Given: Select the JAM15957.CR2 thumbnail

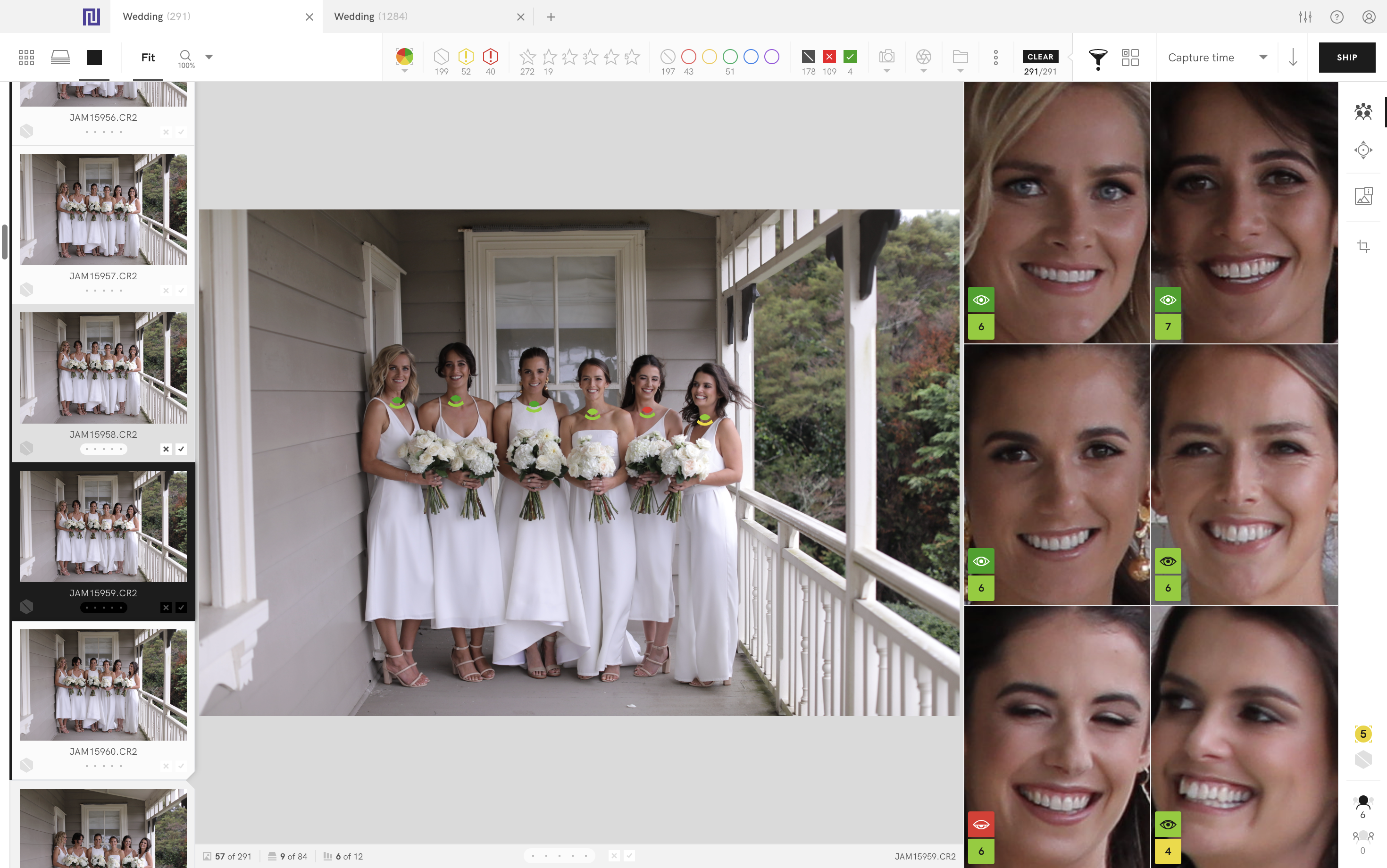Looking at the screenshot, I should (x=103, y=209).
